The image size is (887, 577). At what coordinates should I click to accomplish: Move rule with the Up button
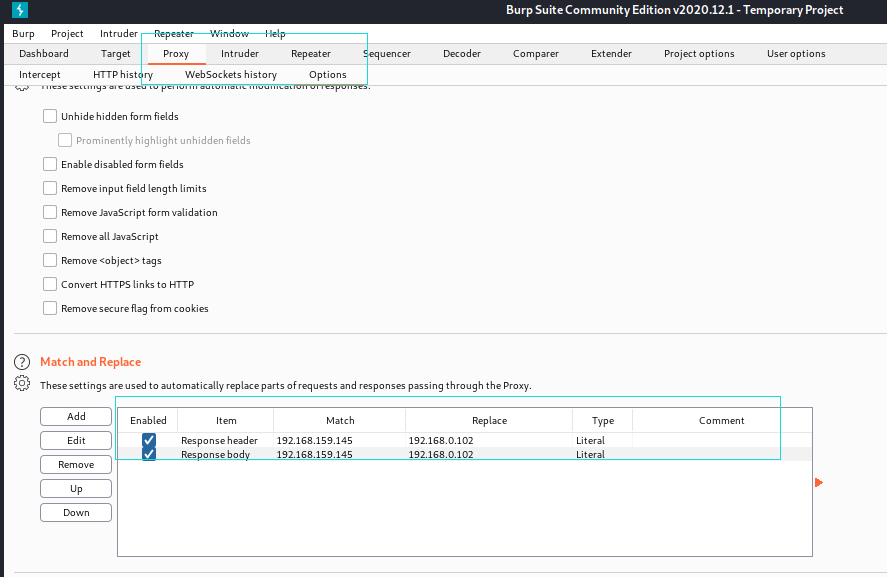click(x=76, y=488)
